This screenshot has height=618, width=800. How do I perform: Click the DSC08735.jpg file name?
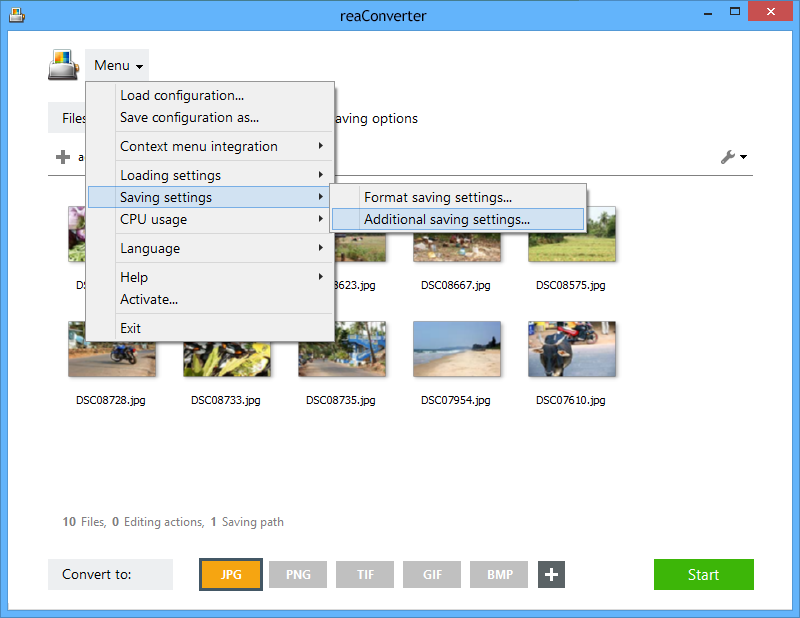tap(341, 400)
